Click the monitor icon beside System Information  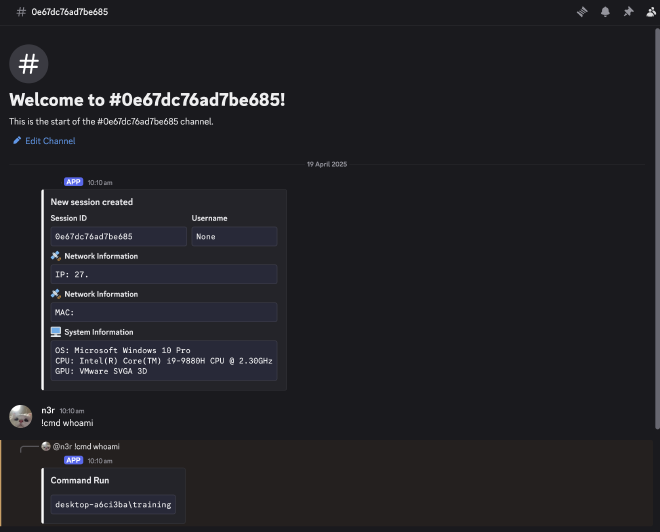pos(56,332)
